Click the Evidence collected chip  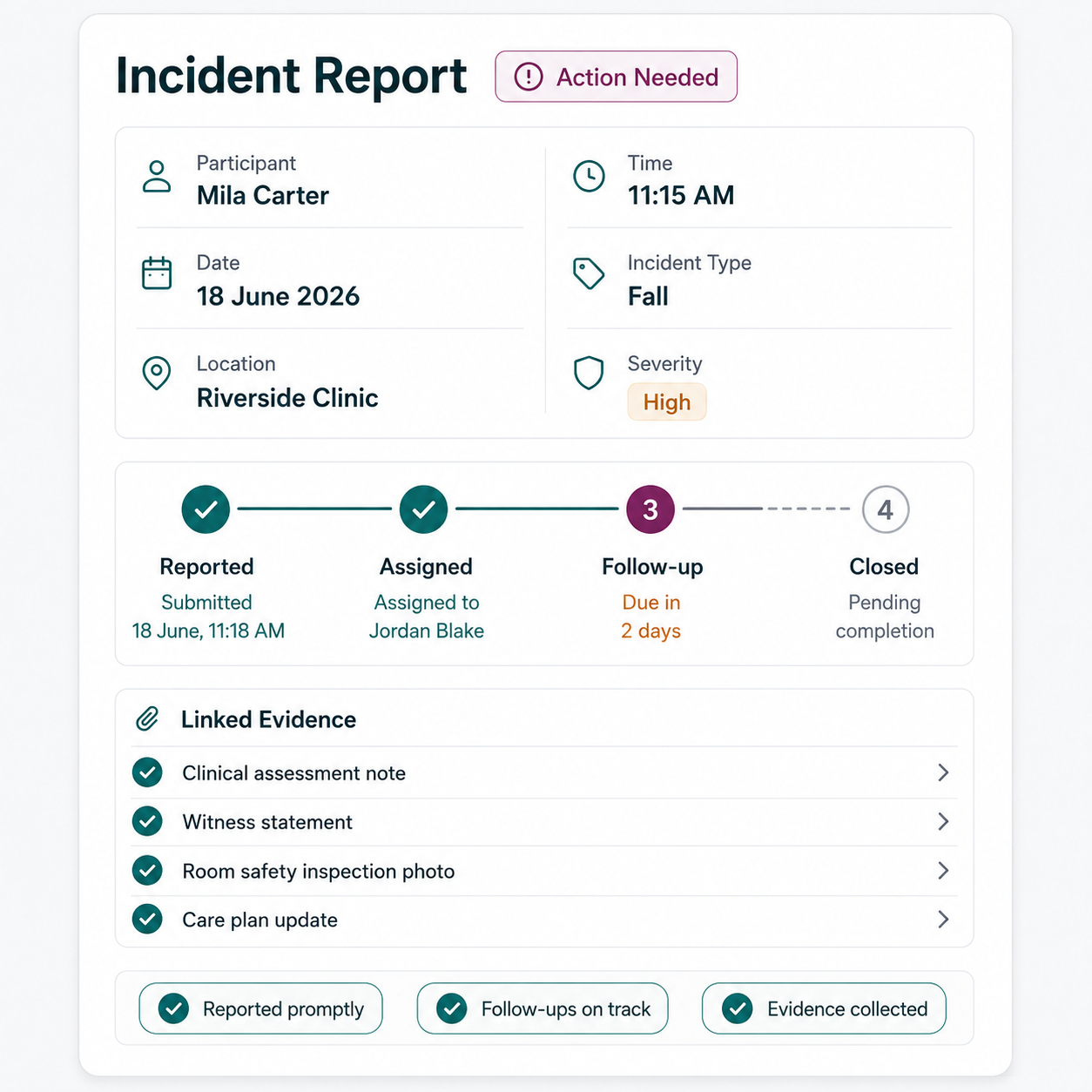click(x=824, y=1008)
